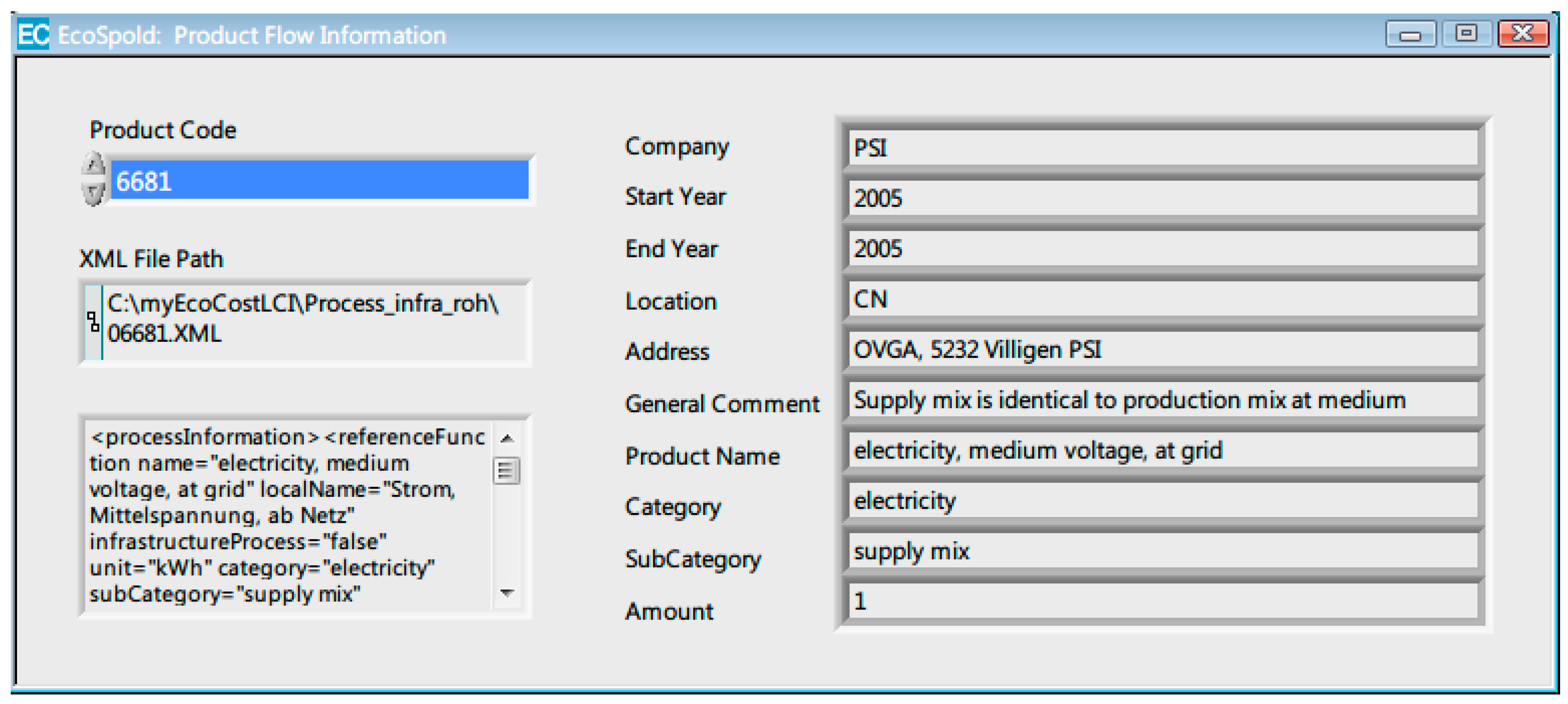This screenshot has width=1568, height=704.
Task: Click the Product Name field
Action: 1163,450
